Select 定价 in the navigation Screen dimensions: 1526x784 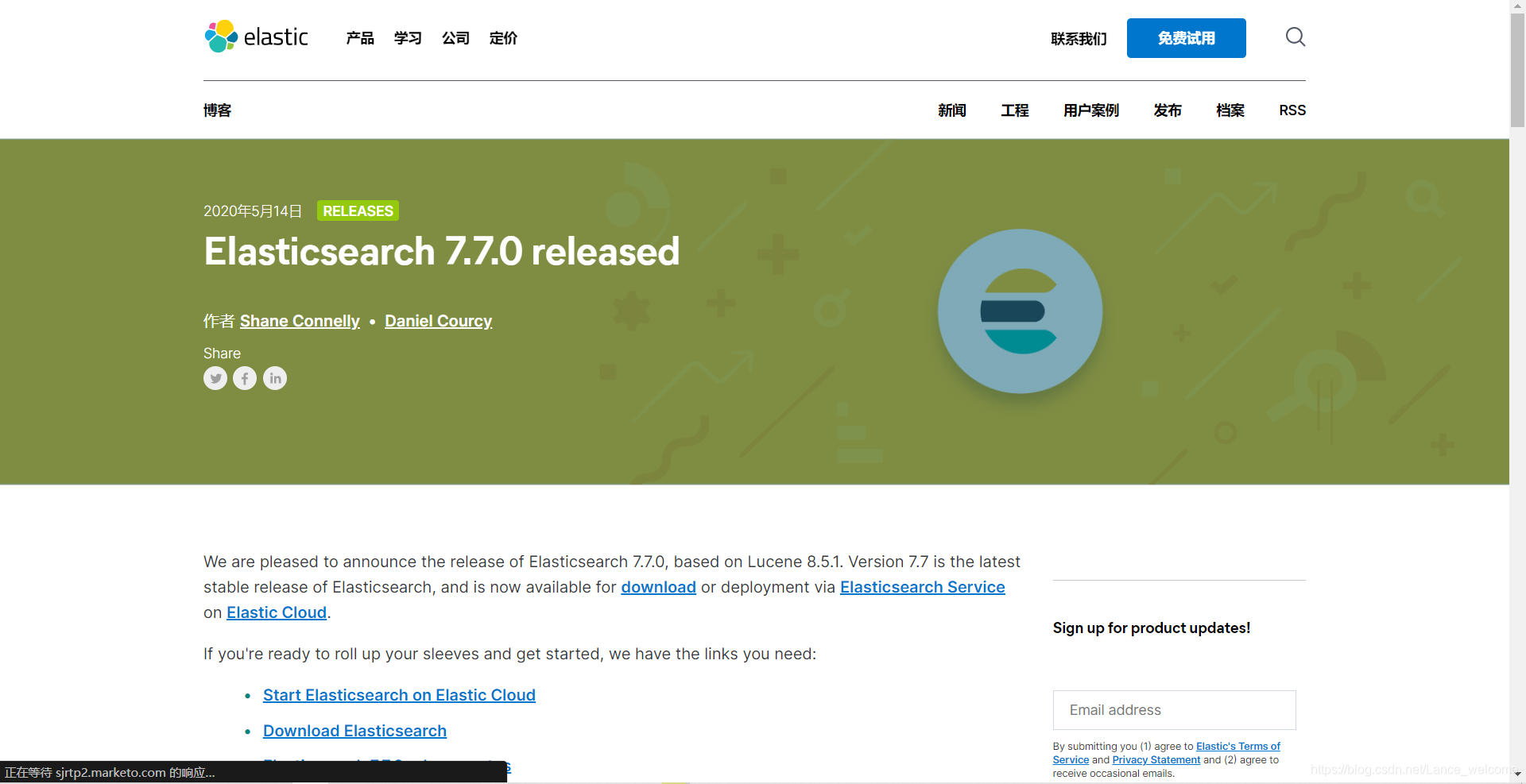[502, 37]
